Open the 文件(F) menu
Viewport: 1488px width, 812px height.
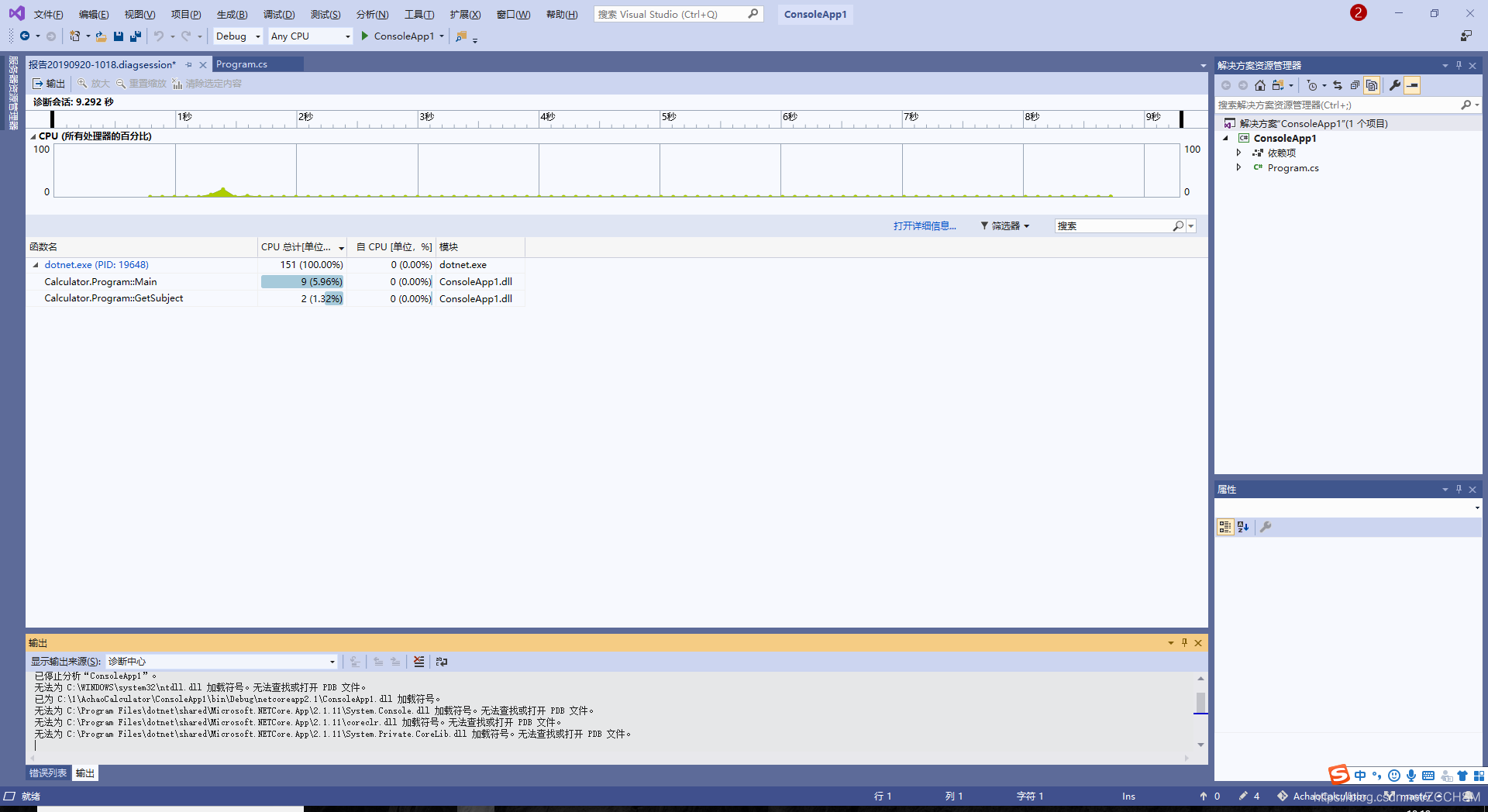pyautogui.click(x=48, y=15)
